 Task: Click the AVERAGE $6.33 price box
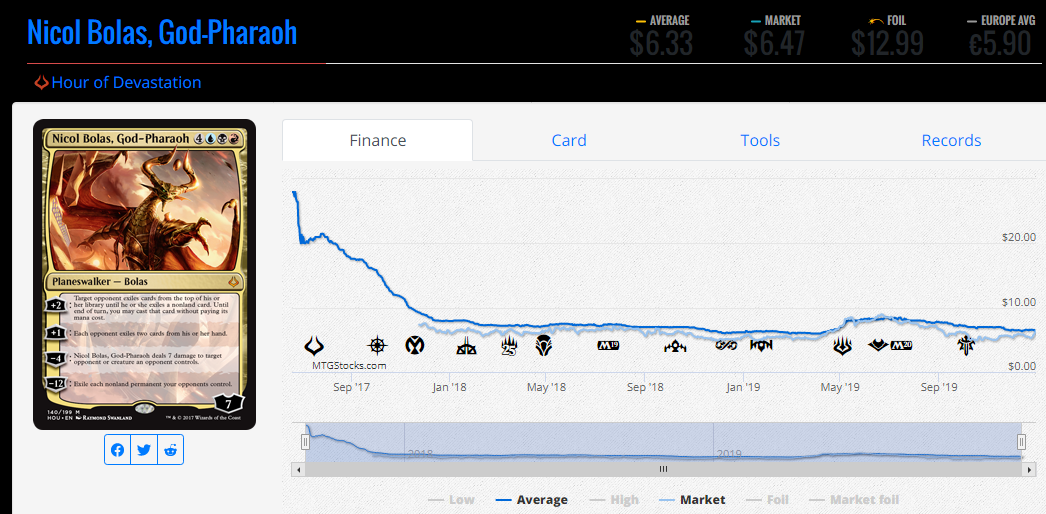(662, 36)
